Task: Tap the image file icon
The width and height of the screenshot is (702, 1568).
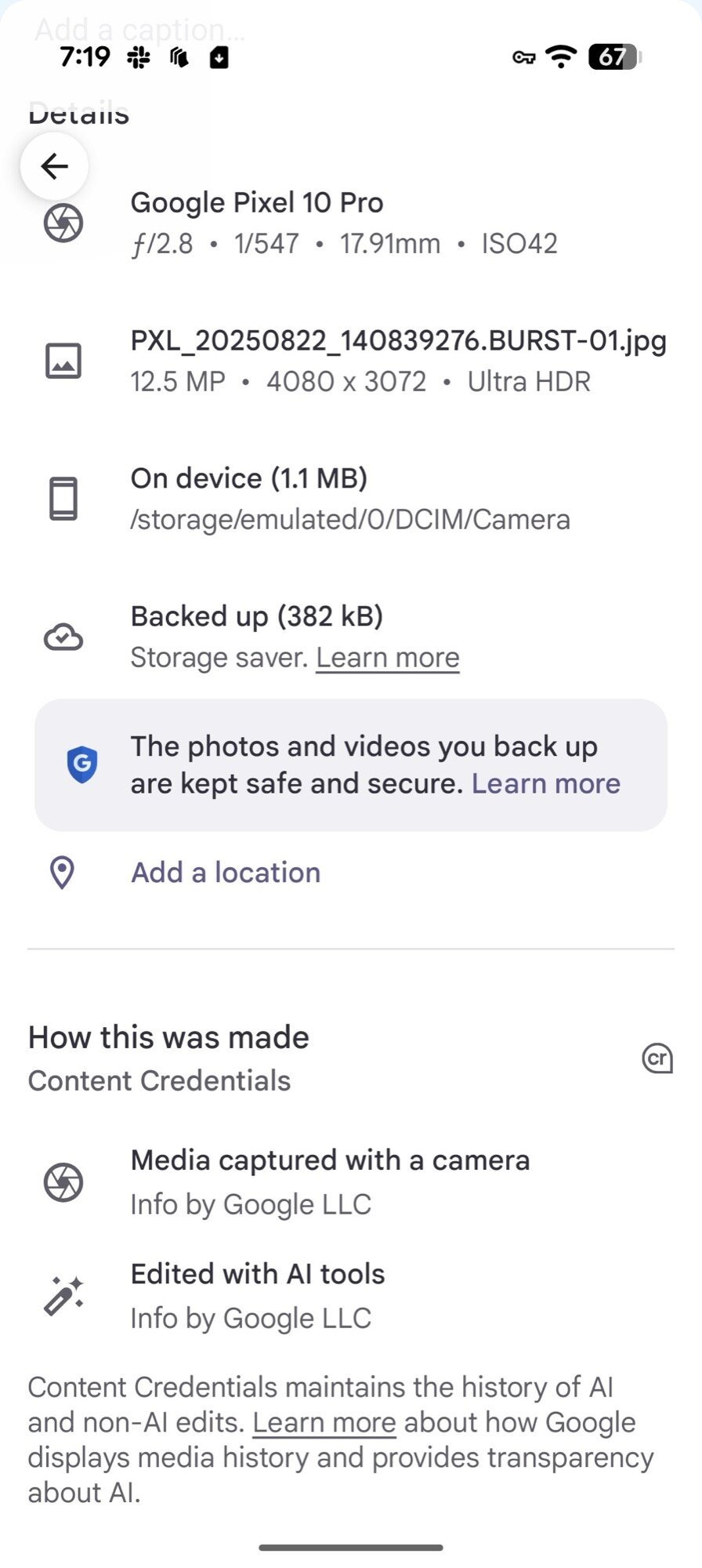Action: point(63,361)
